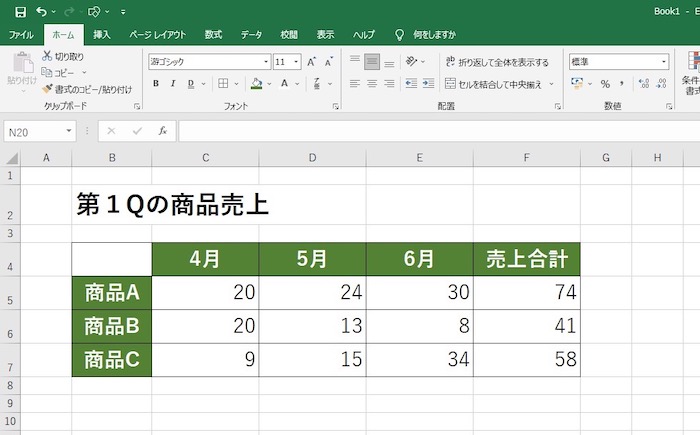Apply the fill color bucket
The width and height of the screenshot is (700, 435).
[257, 84]
